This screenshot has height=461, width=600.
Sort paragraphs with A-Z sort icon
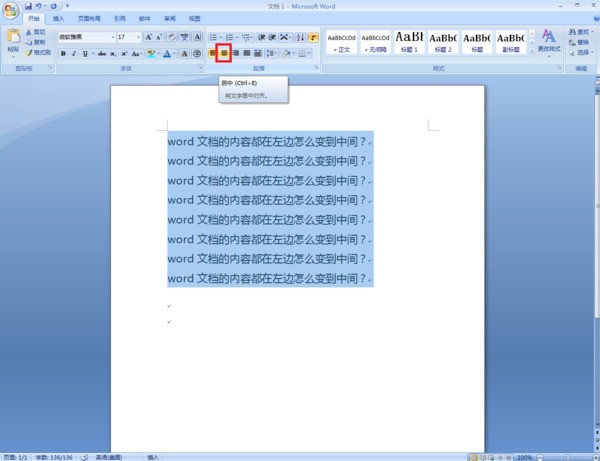300,37
